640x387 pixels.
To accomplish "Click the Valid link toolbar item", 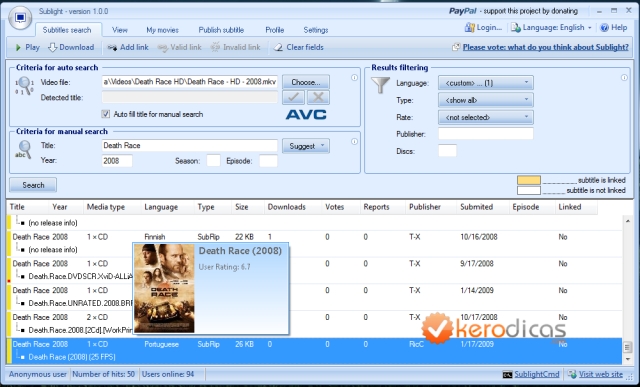I will (x=180, y=47).
